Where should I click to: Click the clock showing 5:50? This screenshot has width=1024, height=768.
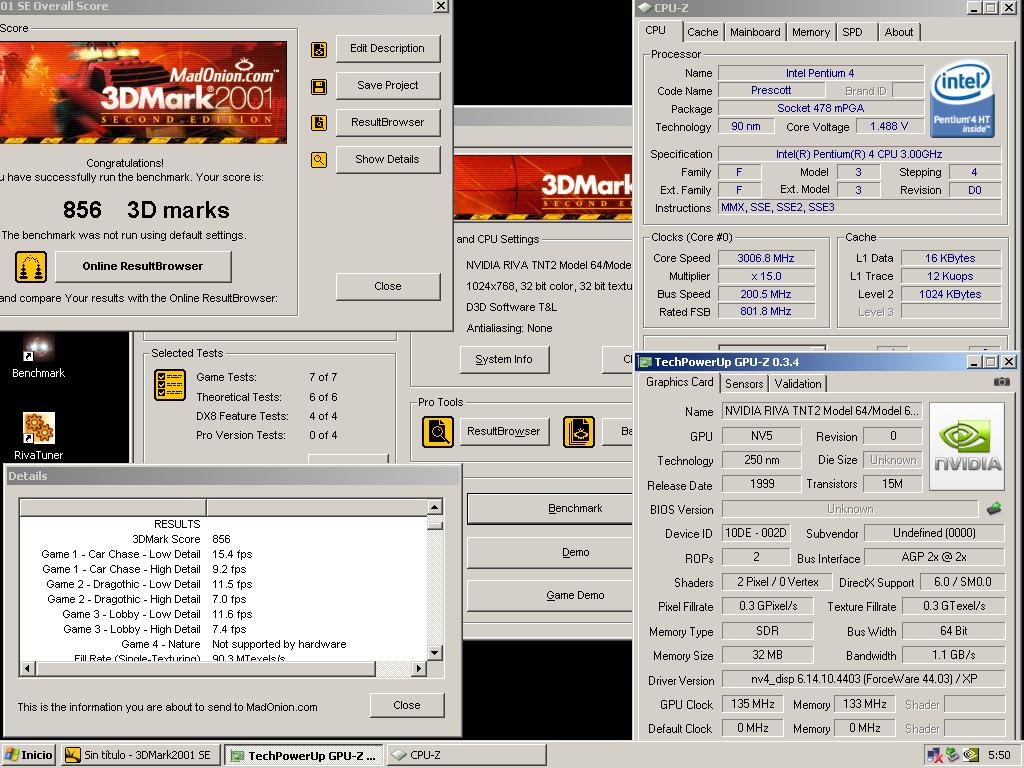pos(999,755)
